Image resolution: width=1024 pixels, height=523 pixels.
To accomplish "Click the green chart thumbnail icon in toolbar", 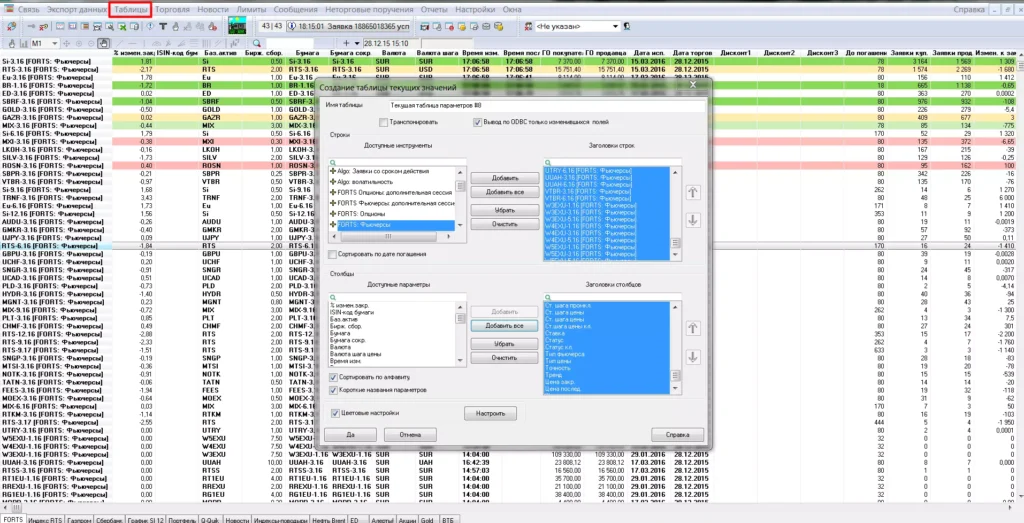I will pyautogui.click(x=237, y=27).
